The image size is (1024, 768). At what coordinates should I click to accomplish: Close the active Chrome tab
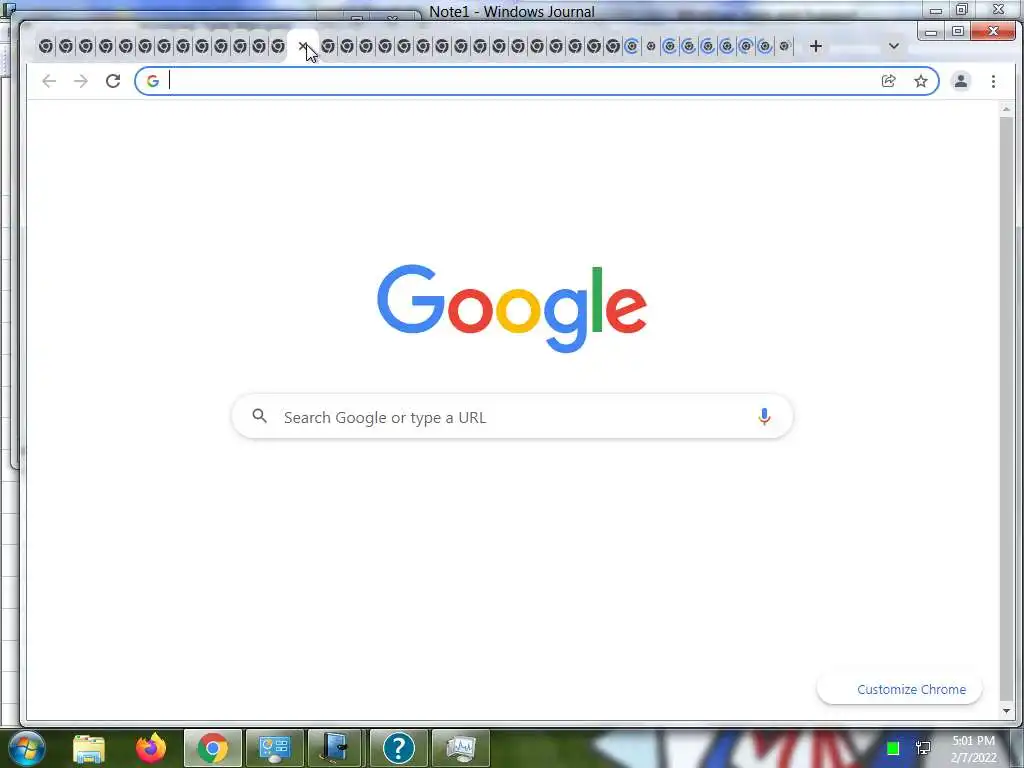click(303, 46)
